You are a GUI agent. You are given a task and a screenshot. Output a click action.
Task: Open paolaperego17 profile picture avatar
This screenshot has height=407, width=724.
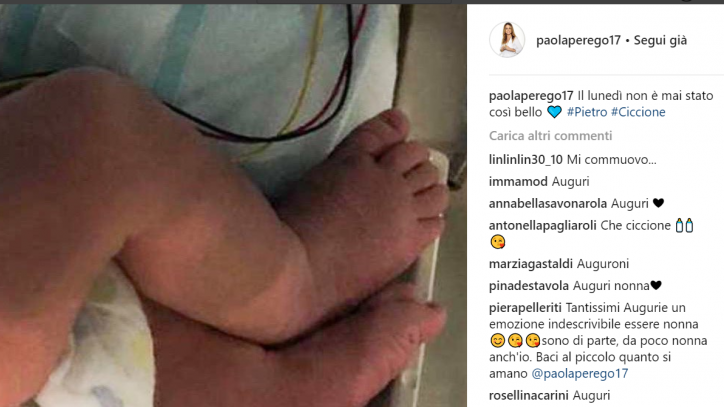coord(507,40)
